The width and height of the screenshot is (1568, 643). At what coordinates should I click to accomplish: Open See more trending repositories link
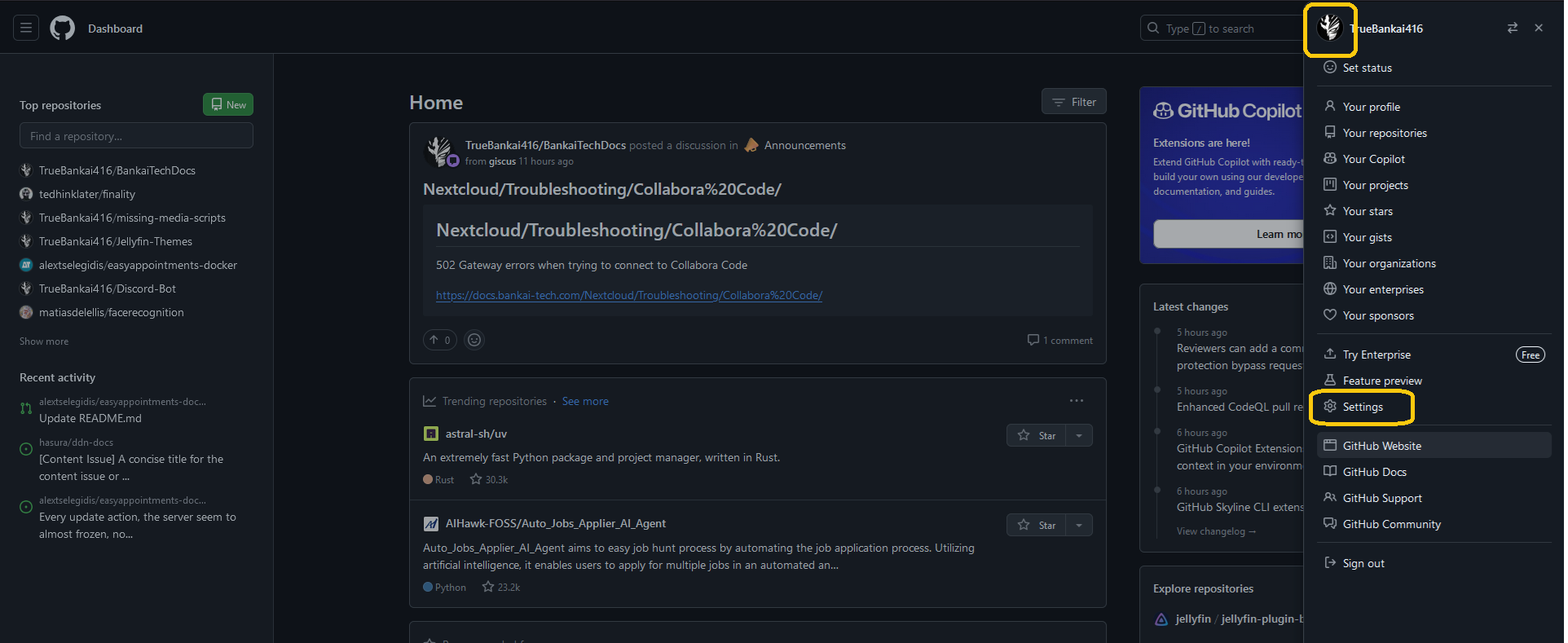click(585, 401)
